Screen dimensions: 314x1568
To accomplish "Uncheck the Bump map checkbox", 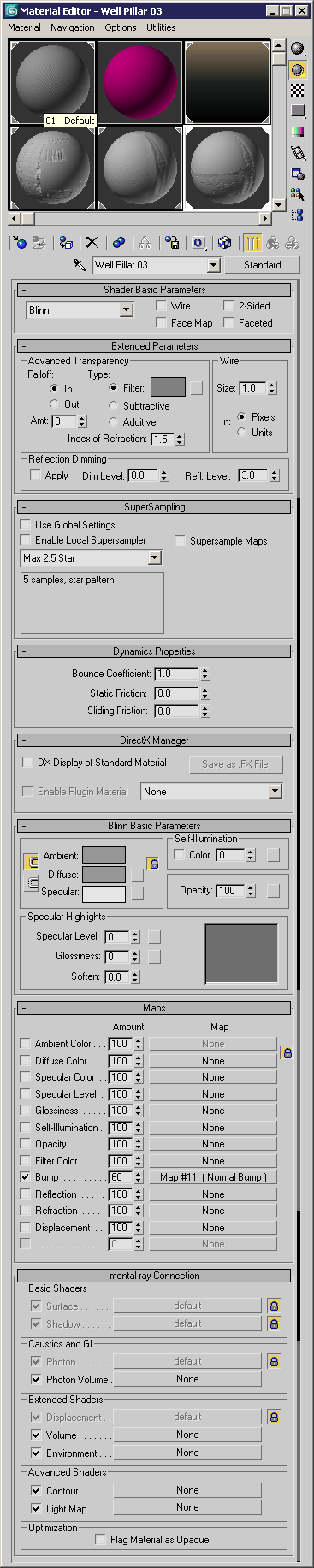I will pos(25,1177).
